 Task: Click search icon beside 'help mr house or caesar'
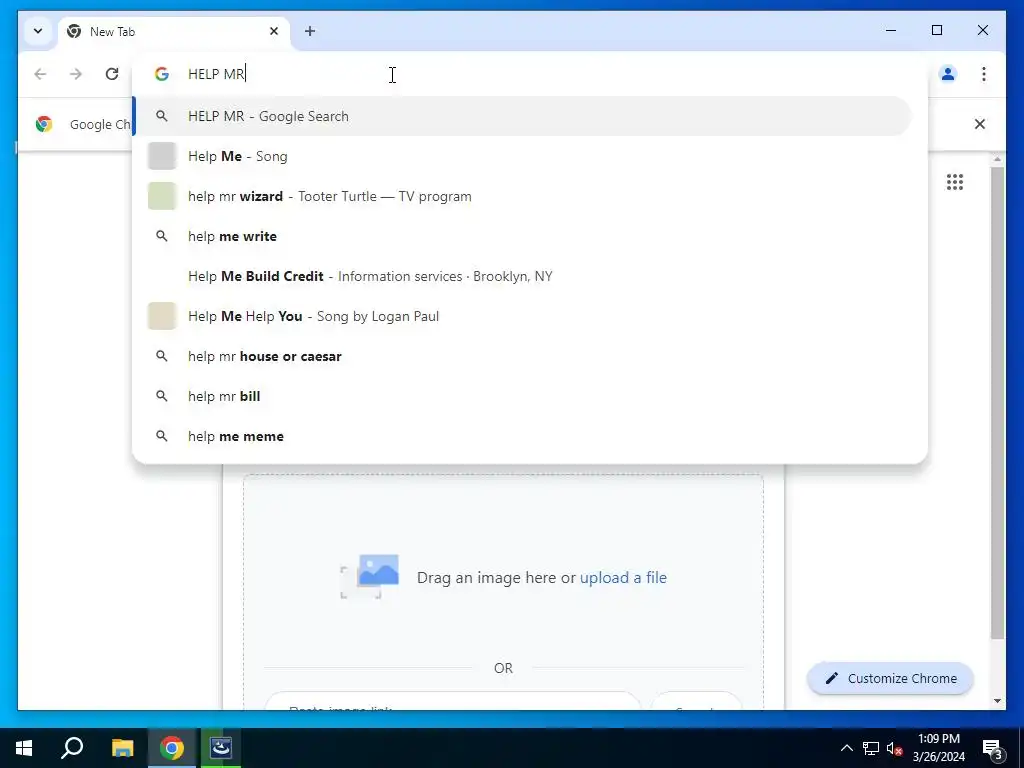tap(162, 356)
